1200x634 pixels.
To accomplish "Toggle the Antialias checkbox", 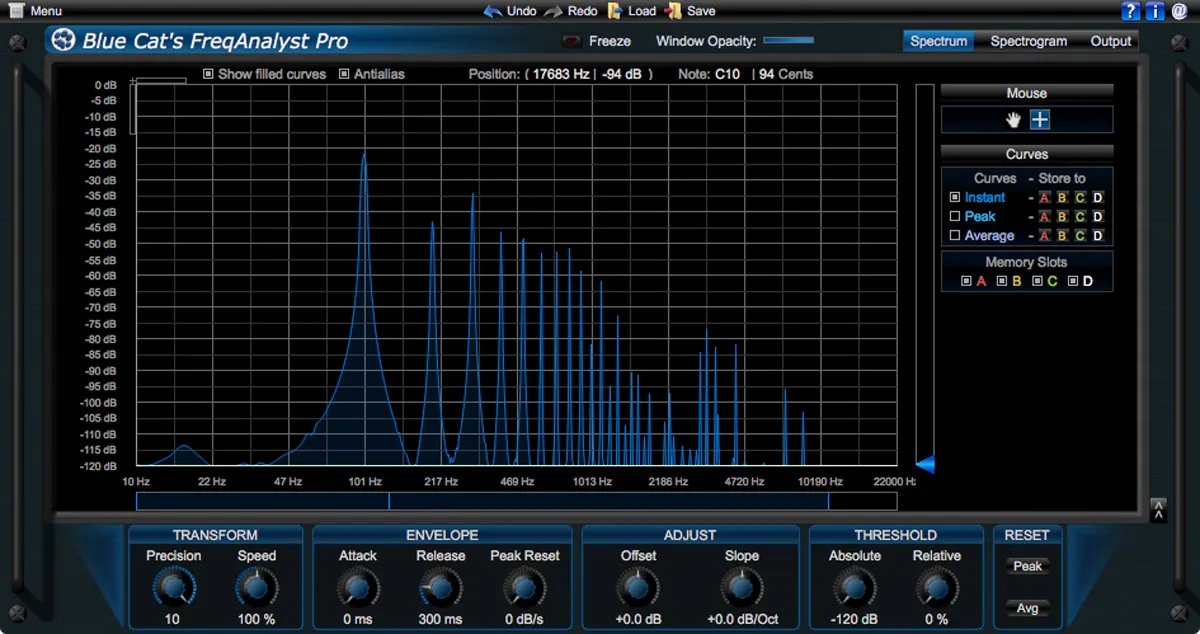I will point(344,74).
